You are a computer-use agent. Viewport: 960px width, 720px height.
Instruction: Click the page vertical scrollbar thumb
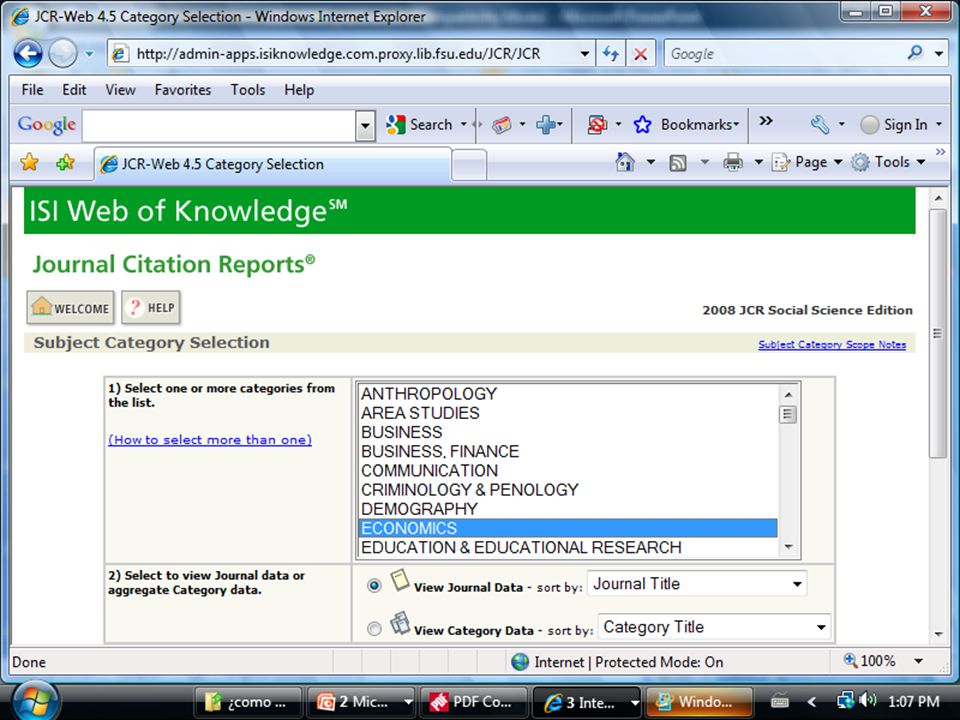coord(937,334)
